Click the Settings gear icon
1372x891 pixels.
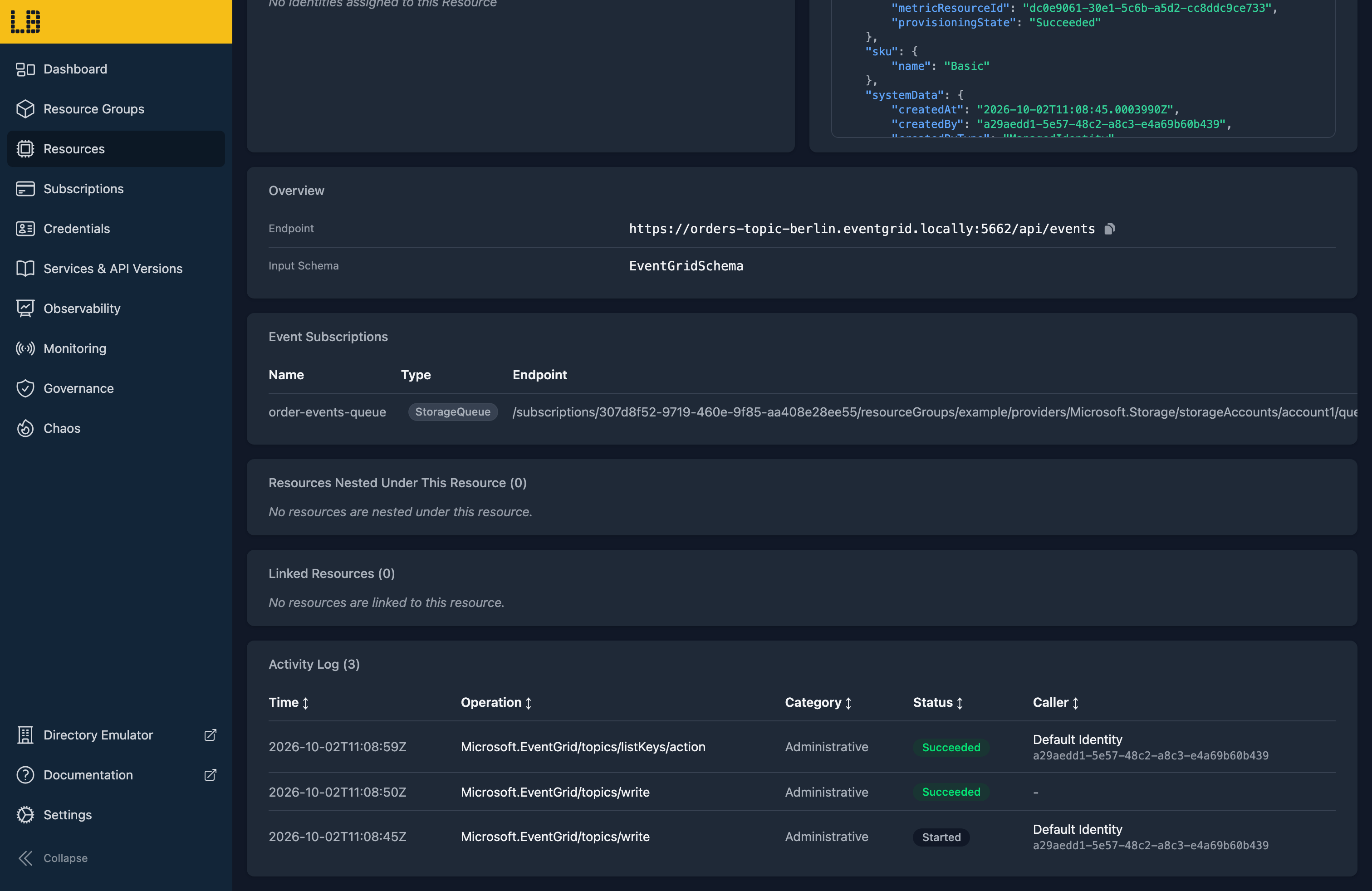[x=25, y=815]
